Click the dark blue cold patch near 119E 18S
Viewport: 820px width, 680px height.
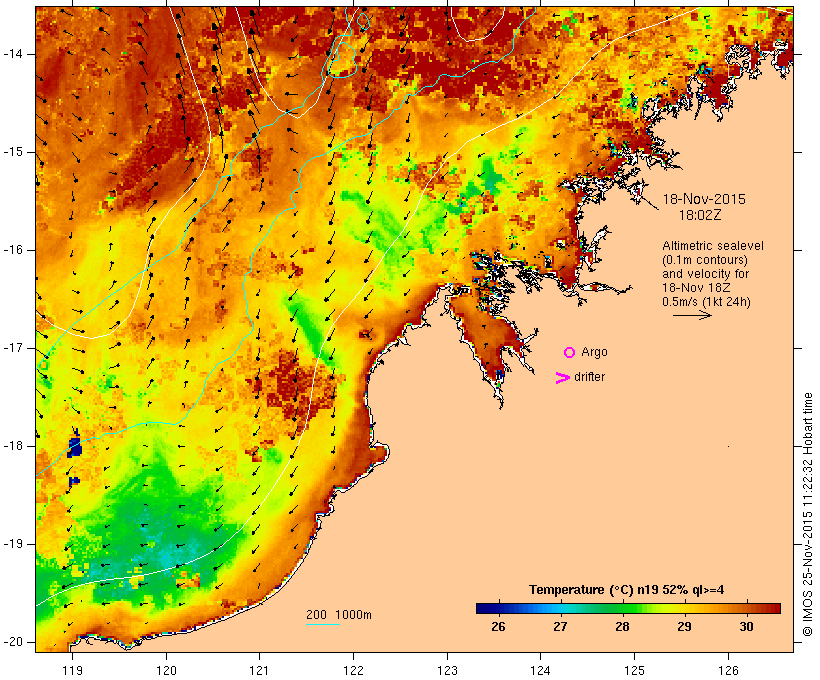tap(75, 446)
